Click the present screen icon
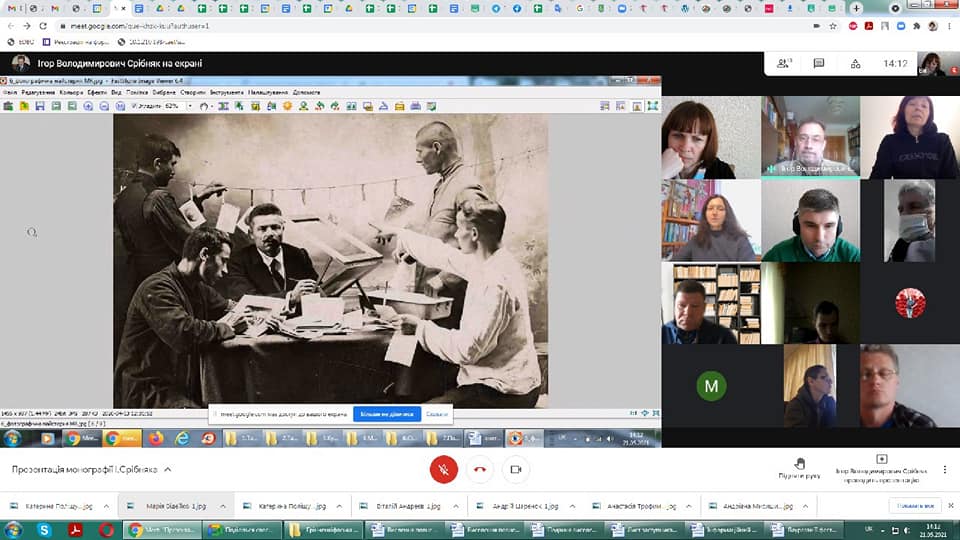Screen dimensions: 960x540 (x=881, y=461)
